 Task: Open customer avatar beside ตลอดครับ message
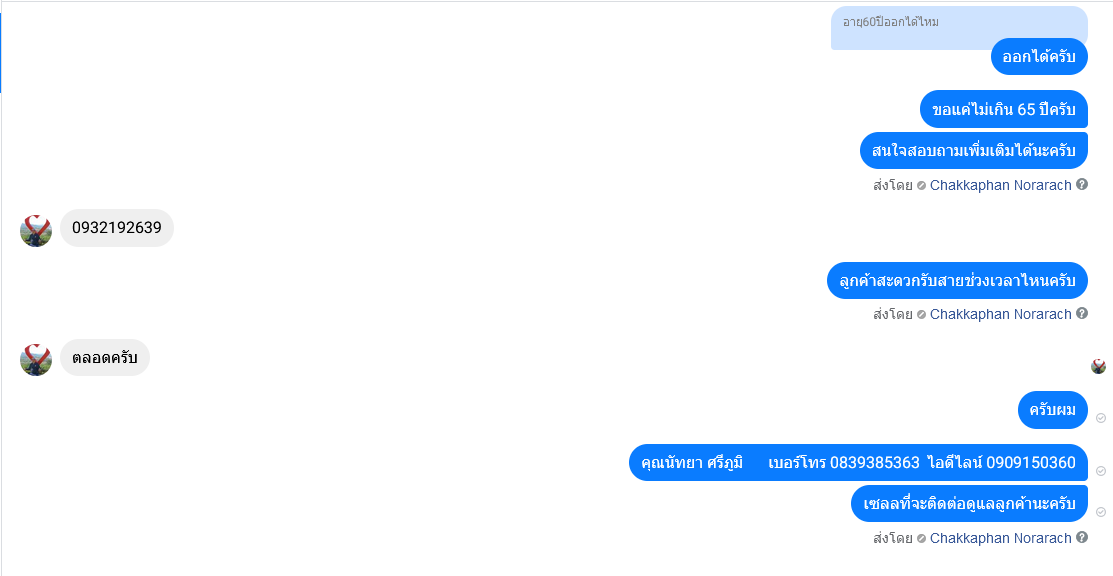click(35, 359)
